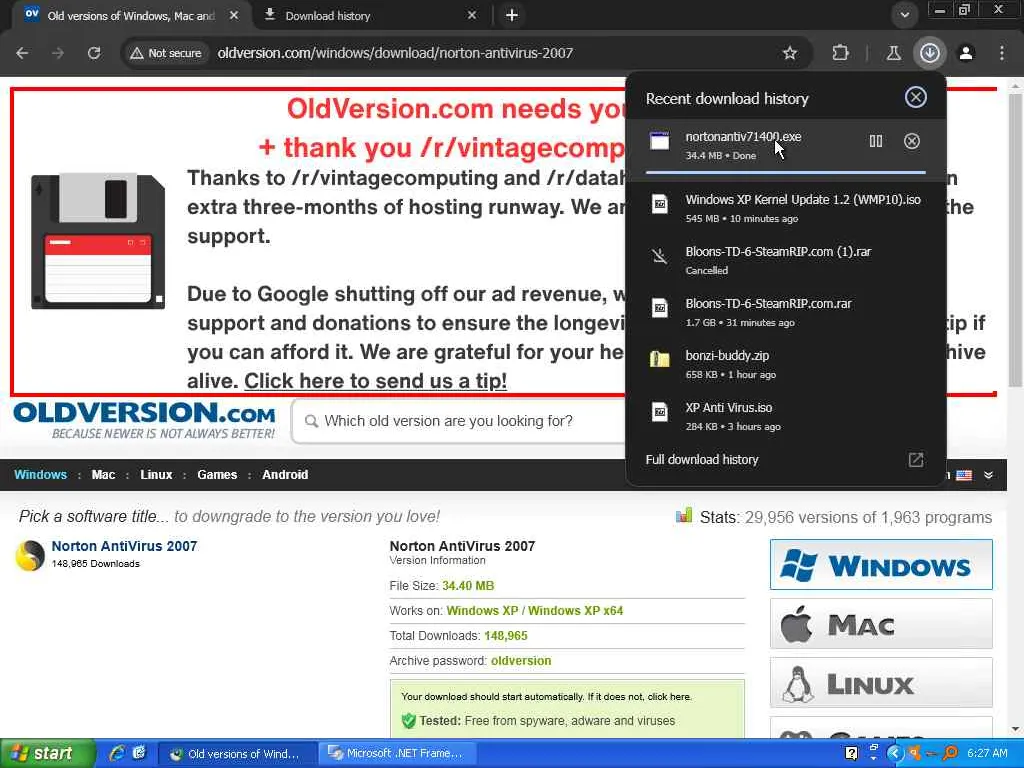This screenshot has height=768, width=1024.
Task: Click the green Tested shield icon
Action: pyautogui.click(x=409, y=721)
